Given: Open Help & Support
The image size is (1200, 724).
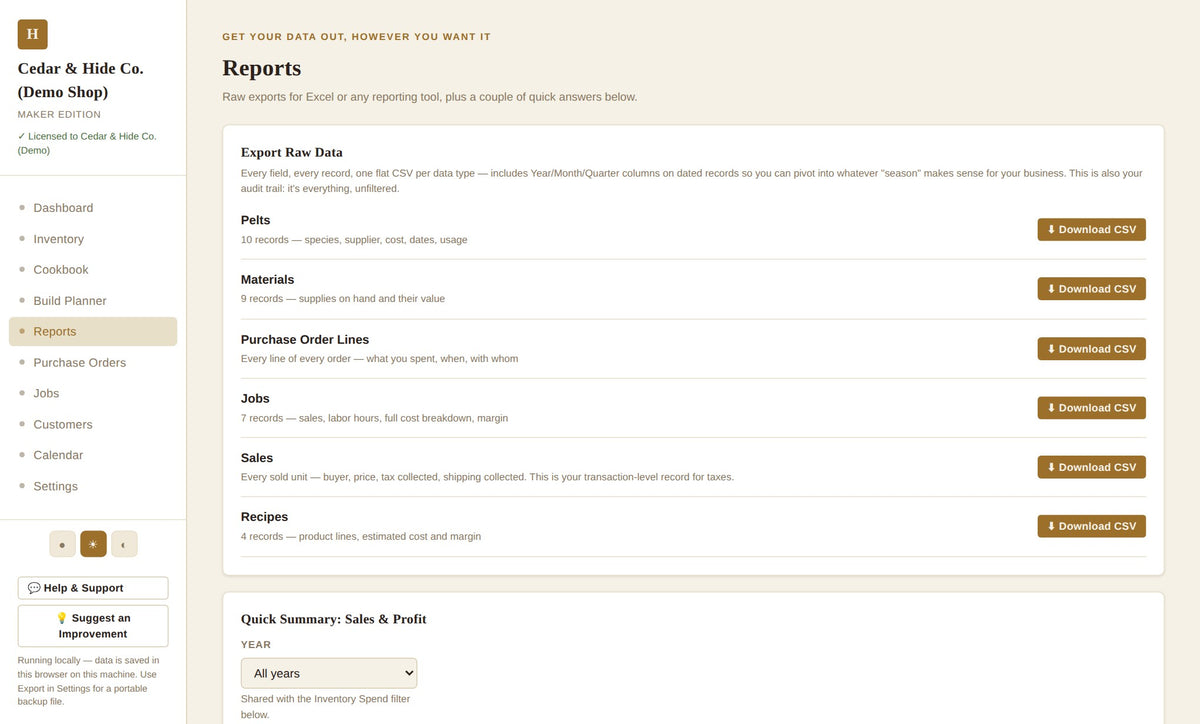Looking at the screenshot, I should point(93,588).
